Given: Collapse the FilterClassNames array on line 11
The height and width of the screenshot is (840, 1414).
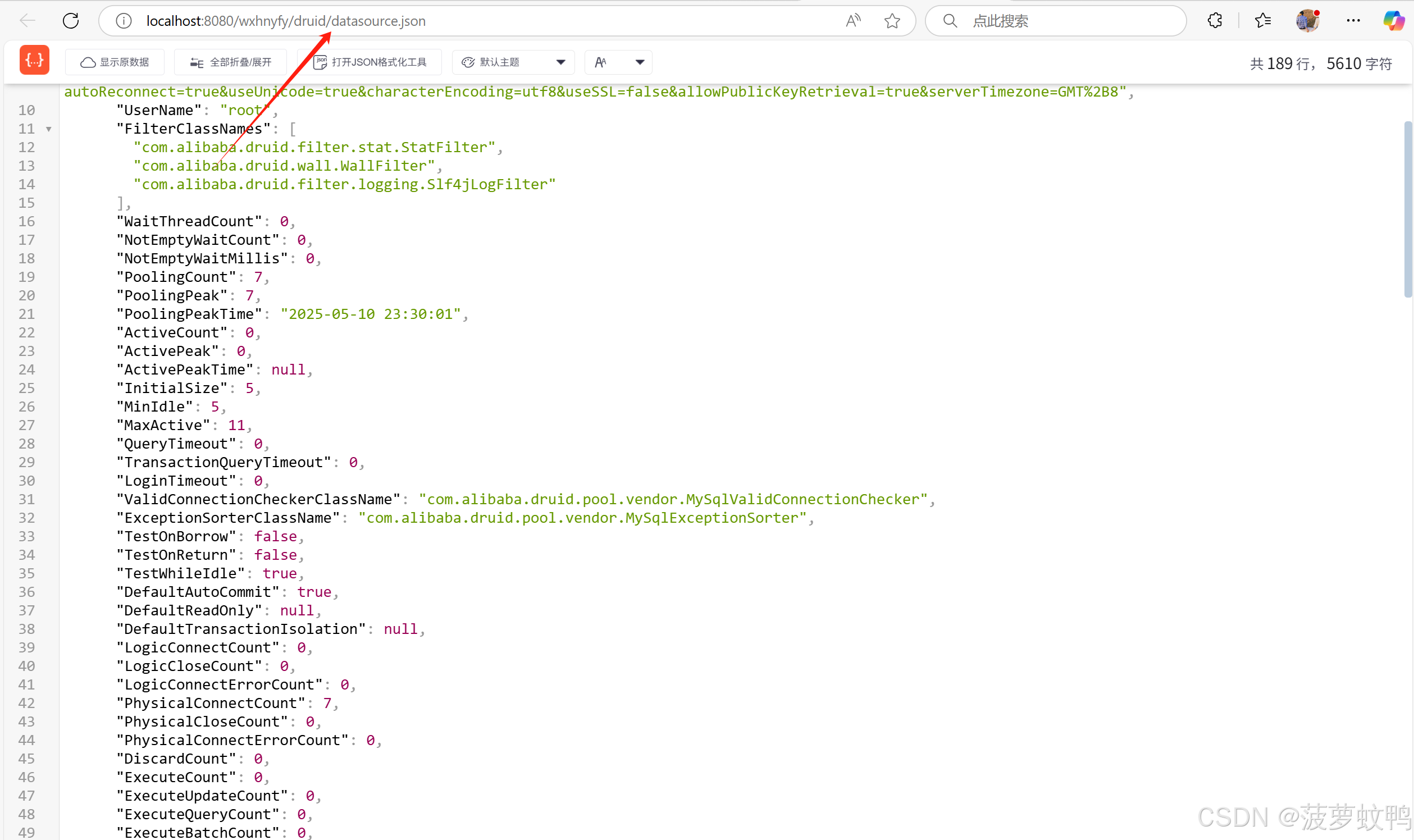Looking at the screenshot, I should coord(49,129).
